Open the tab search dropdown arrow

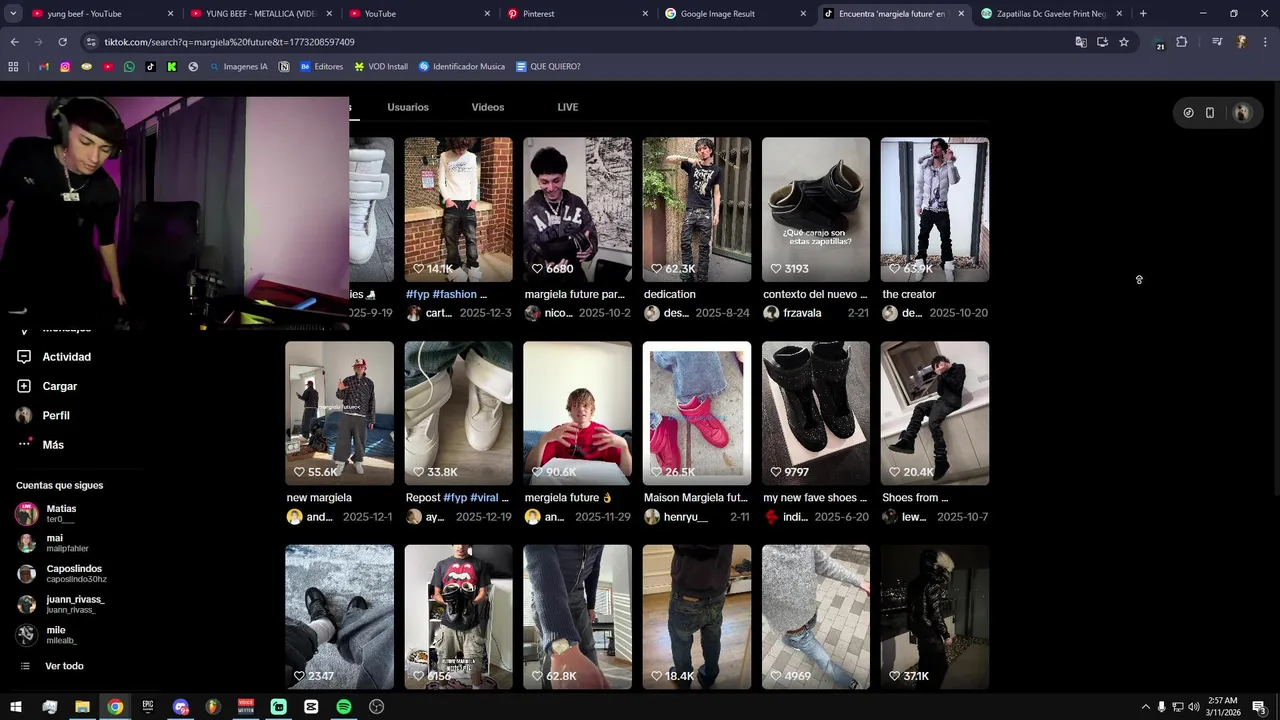click(x=14, y=14)
